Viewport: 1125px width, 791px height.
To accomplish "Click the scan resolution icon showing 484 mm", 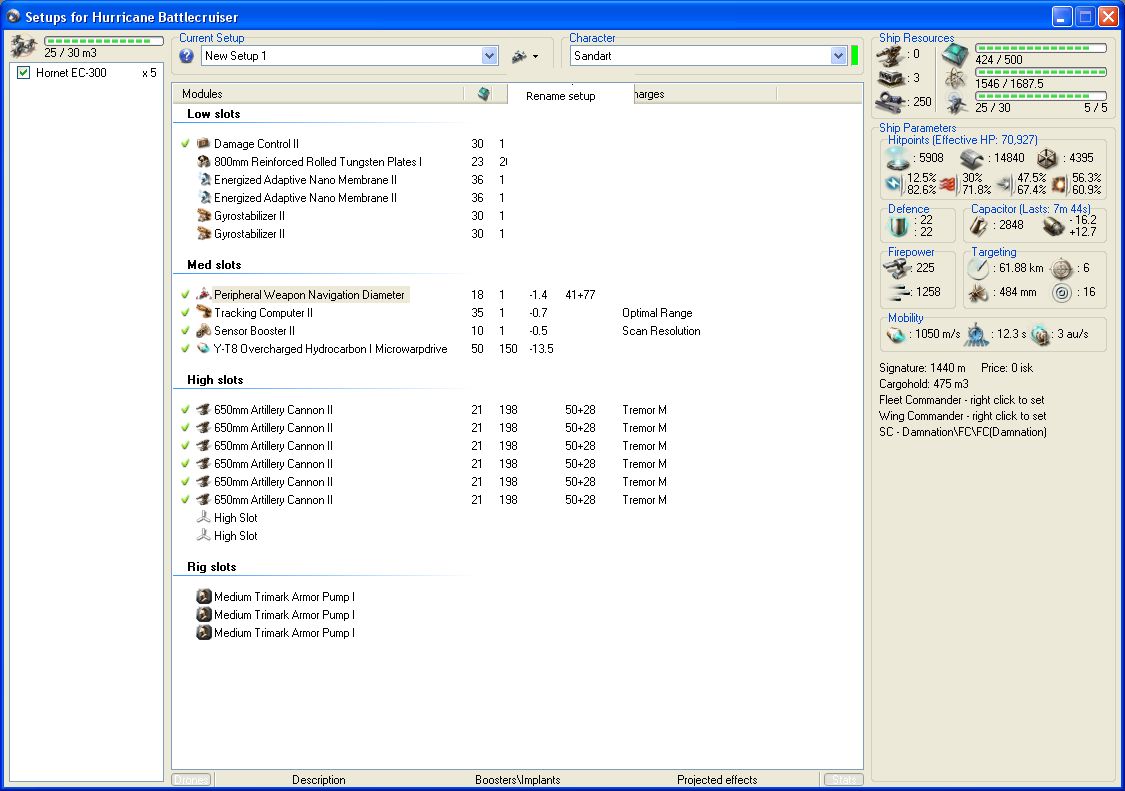I will (x=978, y=293).
